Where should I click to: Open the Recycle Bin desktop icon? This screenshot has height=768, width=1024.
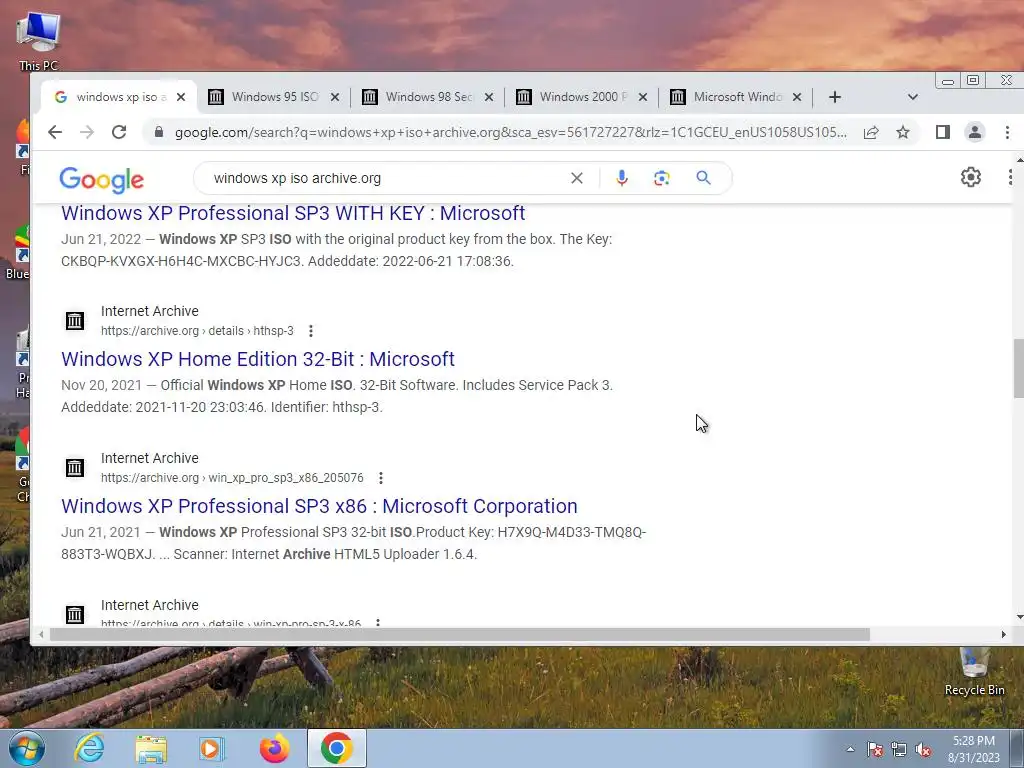[974, 671]
